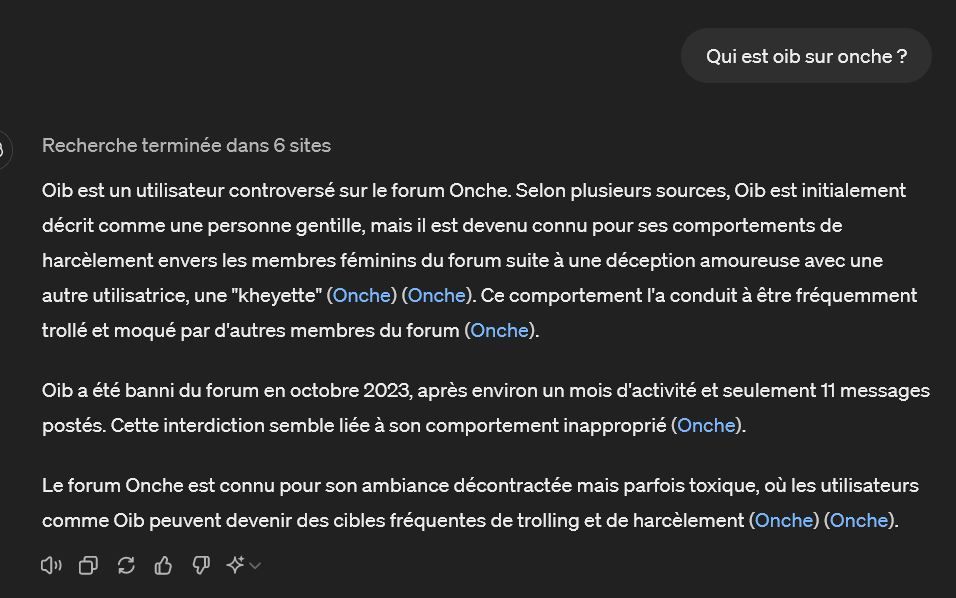Open the Onche link after "comportement inapproprié"

[x=706, y=425]
